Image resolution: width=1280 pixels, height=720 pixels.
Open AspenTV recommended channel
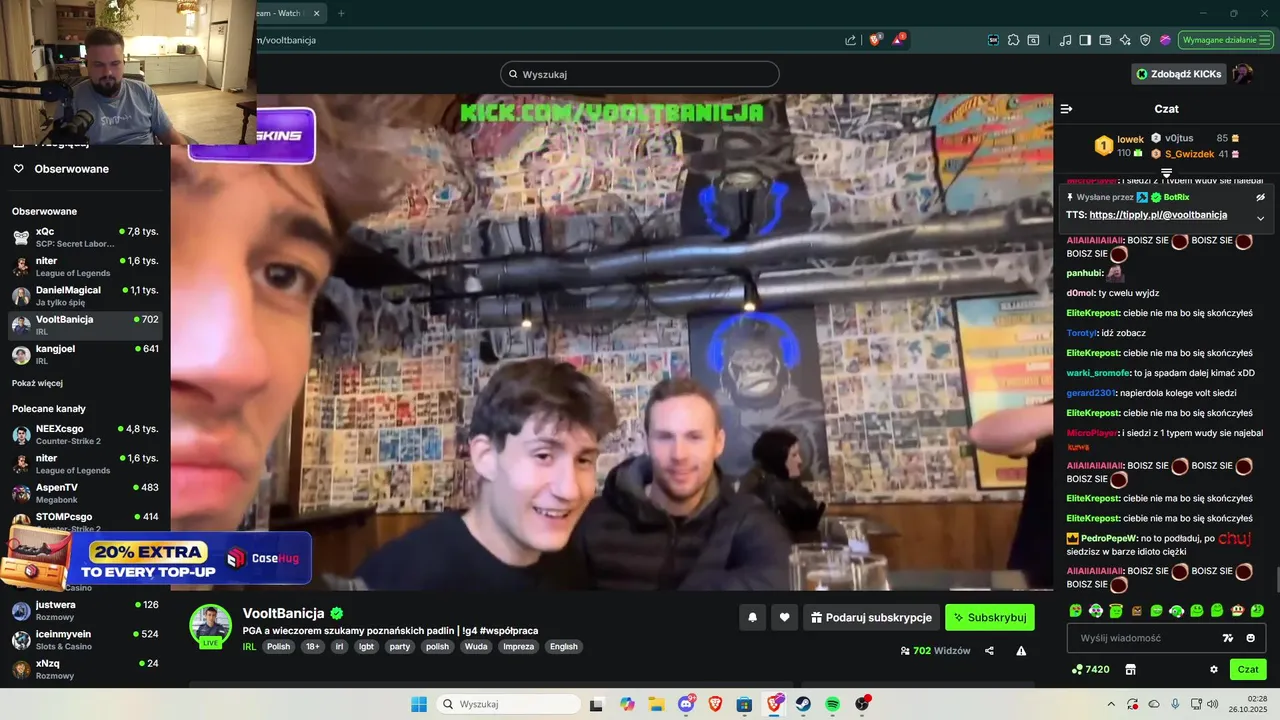(x=85, y=493)
